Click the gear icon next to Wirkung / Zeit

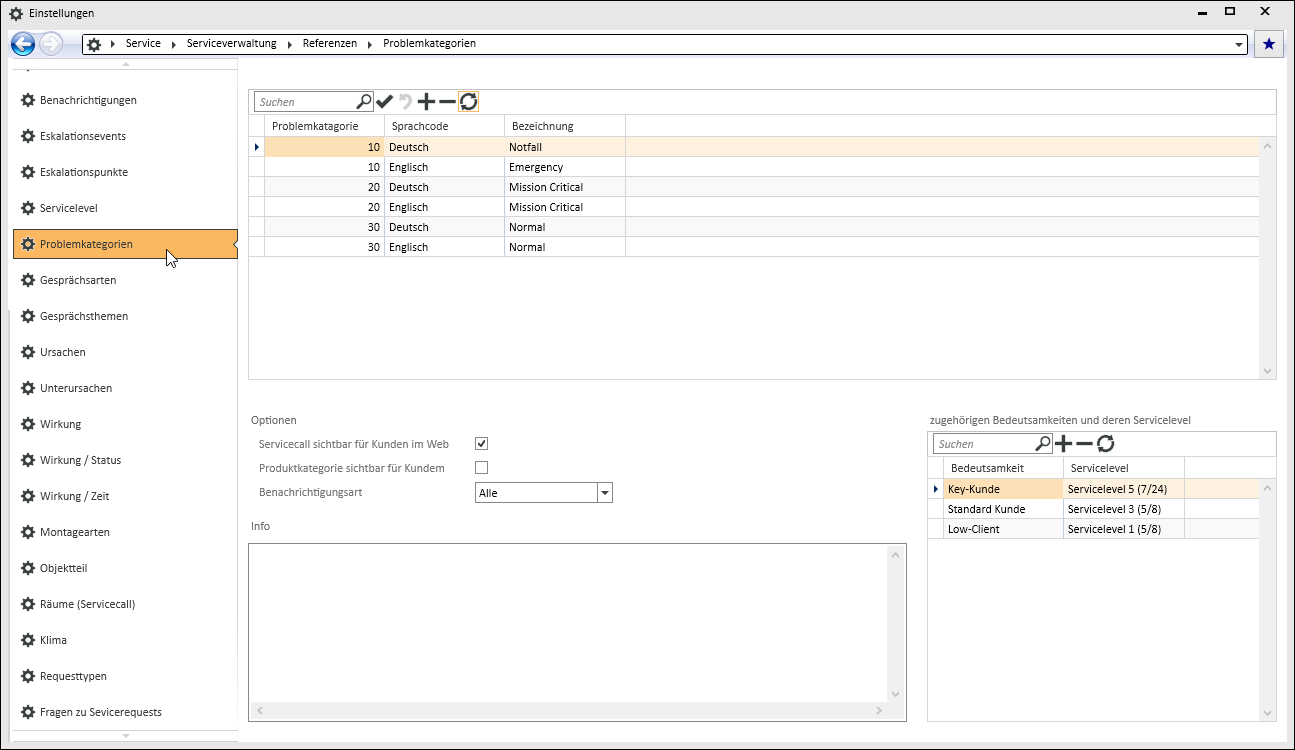28,496
